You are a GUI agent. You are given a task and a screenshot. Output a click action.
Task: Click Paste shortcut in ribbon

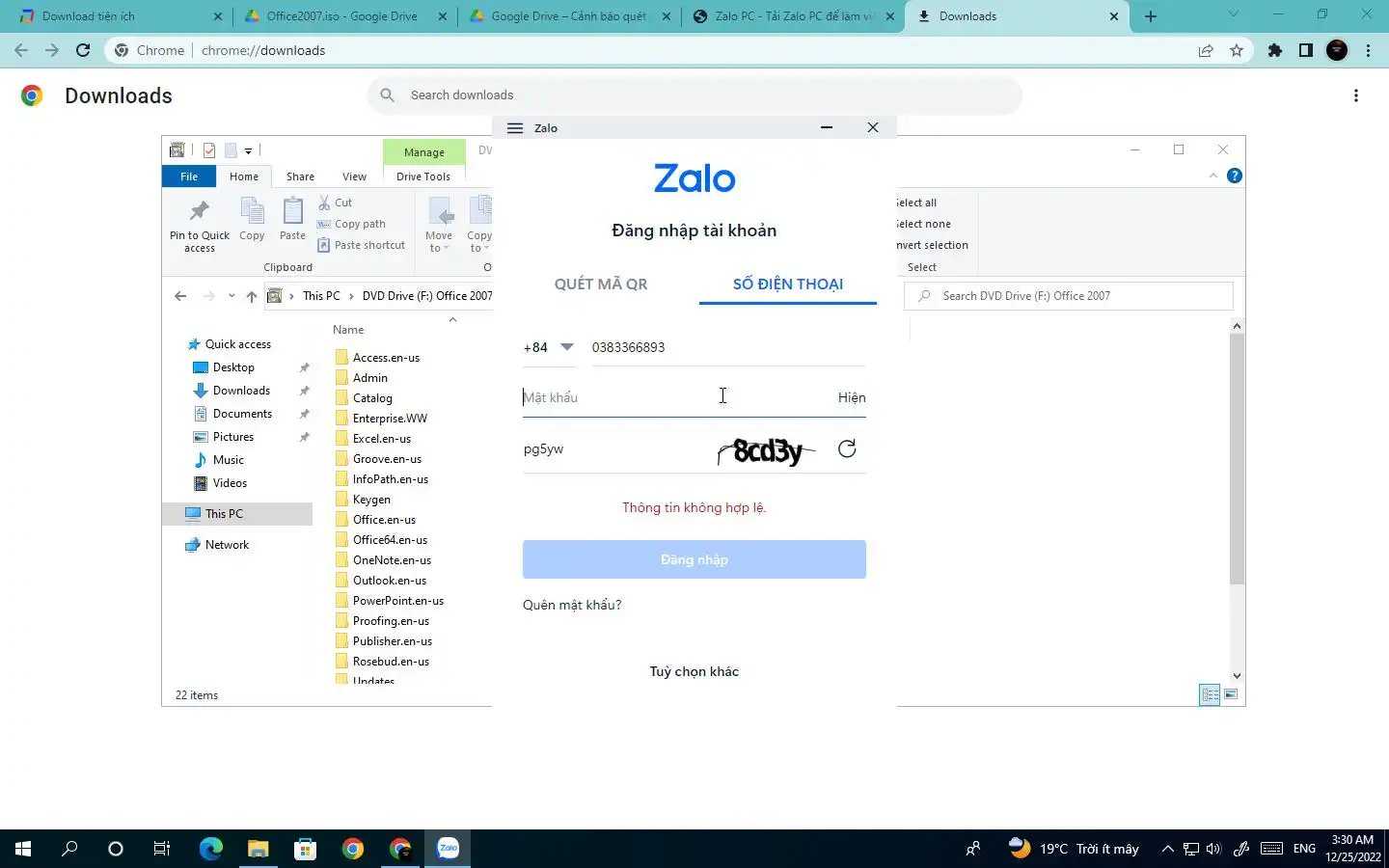(362, 245)
